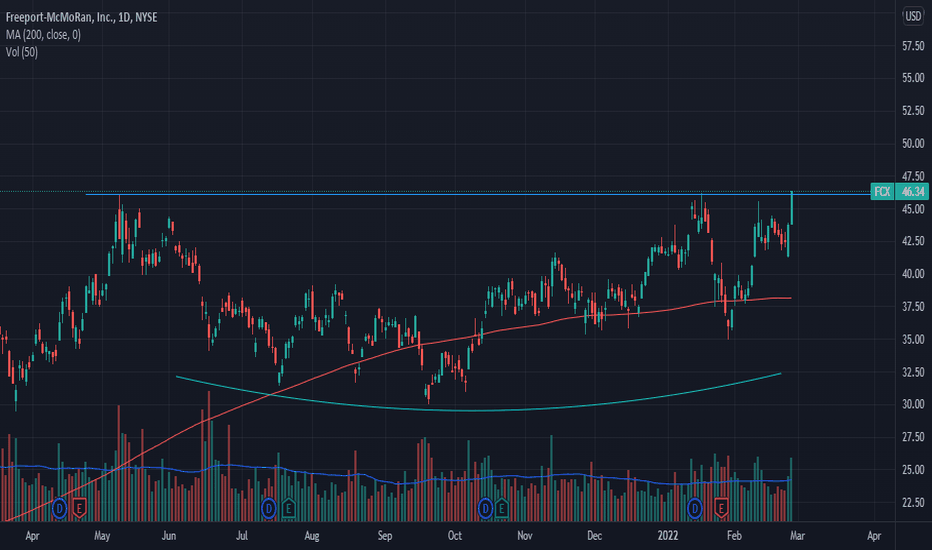
Task: Click the Jul label on time axis
Action: coord(241,536)
